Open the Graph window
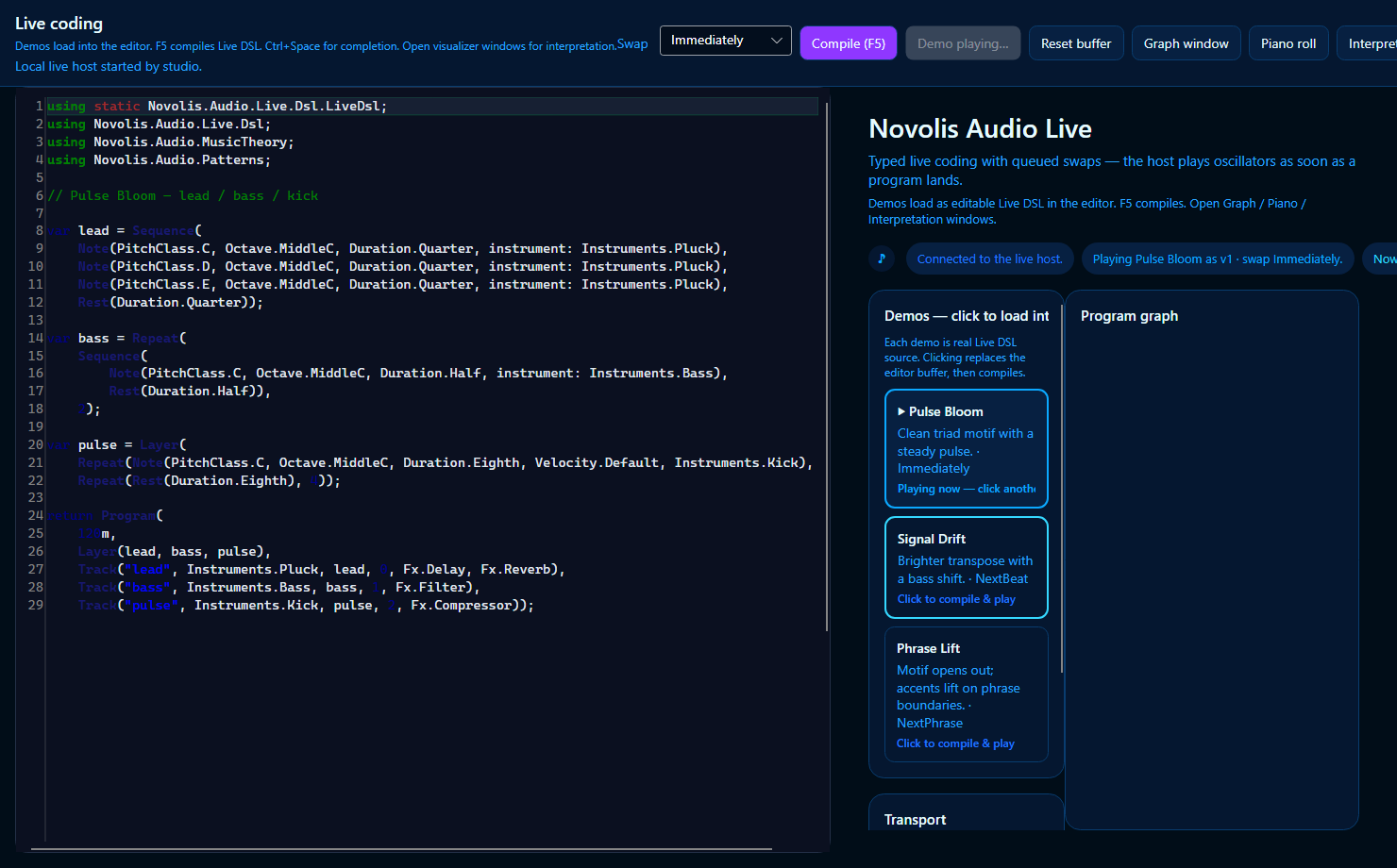Viewport: 1397px width, 868px height. coord(1186,43)
